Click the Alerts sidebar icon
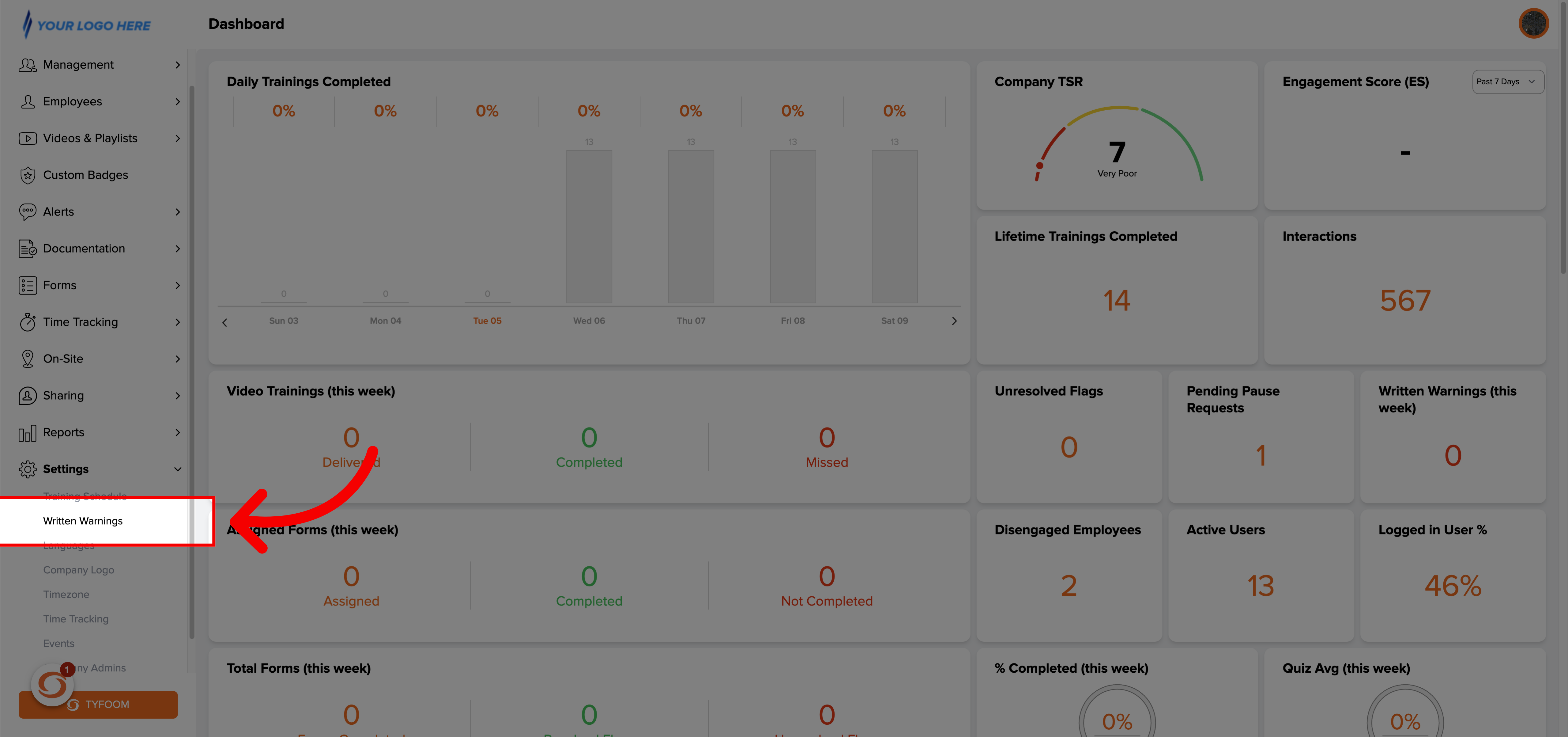 pyautogui.click(x=27, y=211)
